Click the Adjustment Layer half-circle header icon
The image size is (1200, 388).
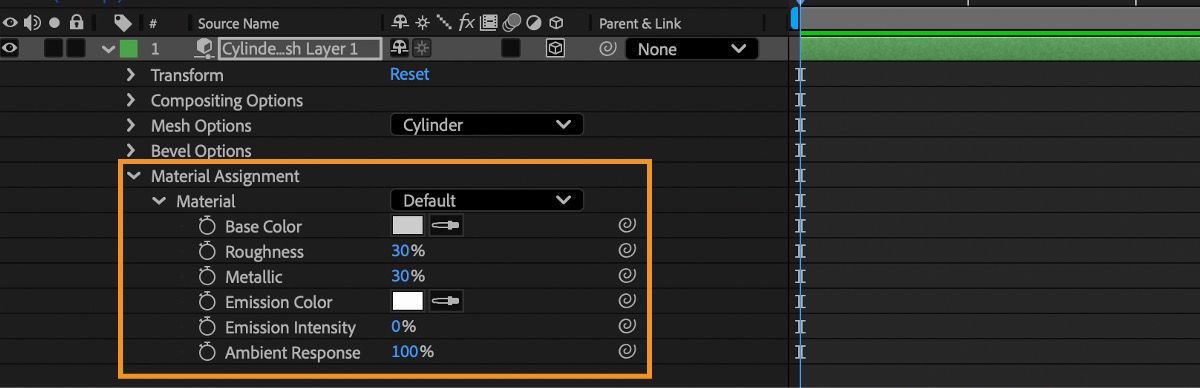pos(534,22)
